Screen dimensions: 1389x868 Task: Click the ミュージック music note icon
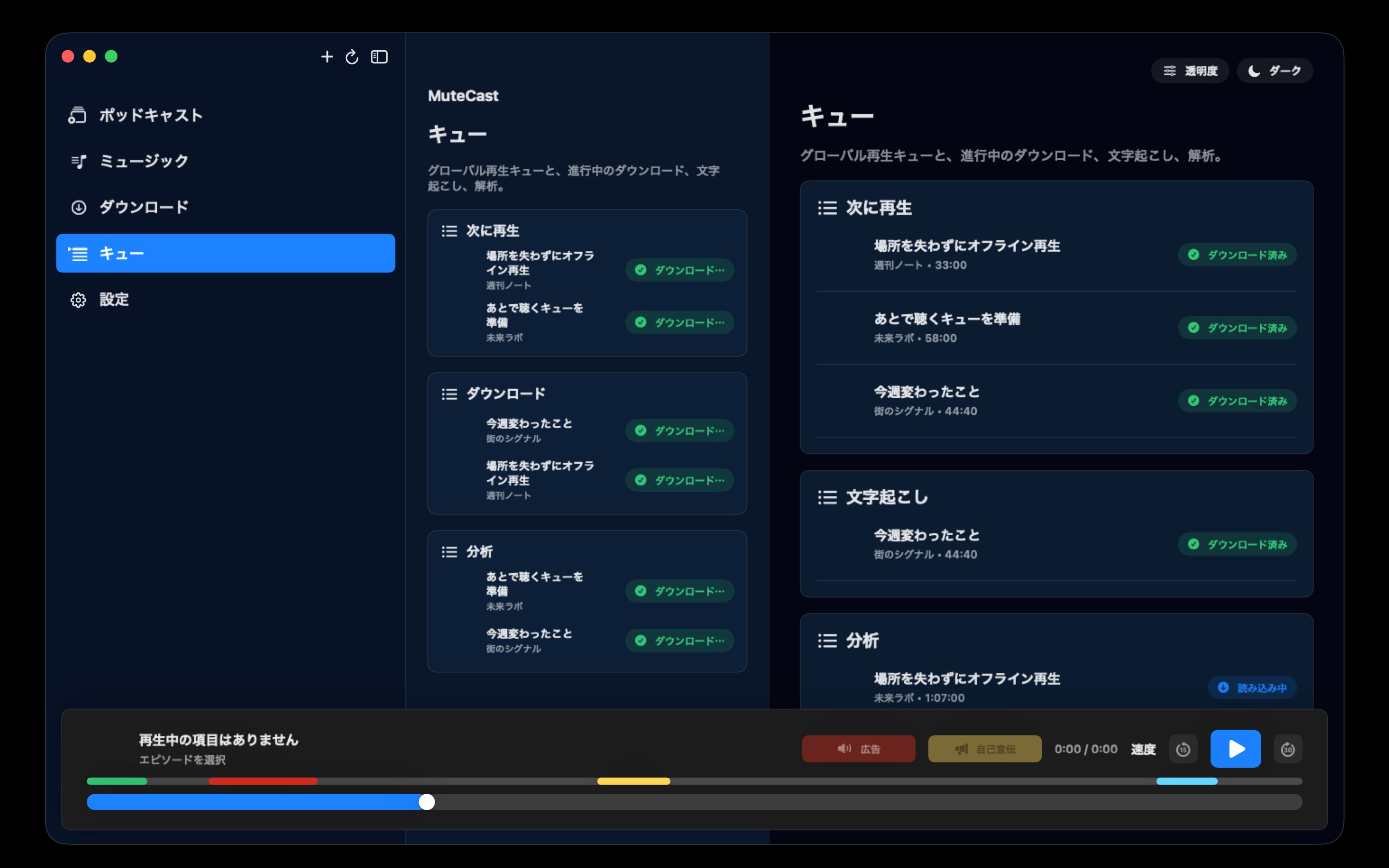tap(79, 162)
